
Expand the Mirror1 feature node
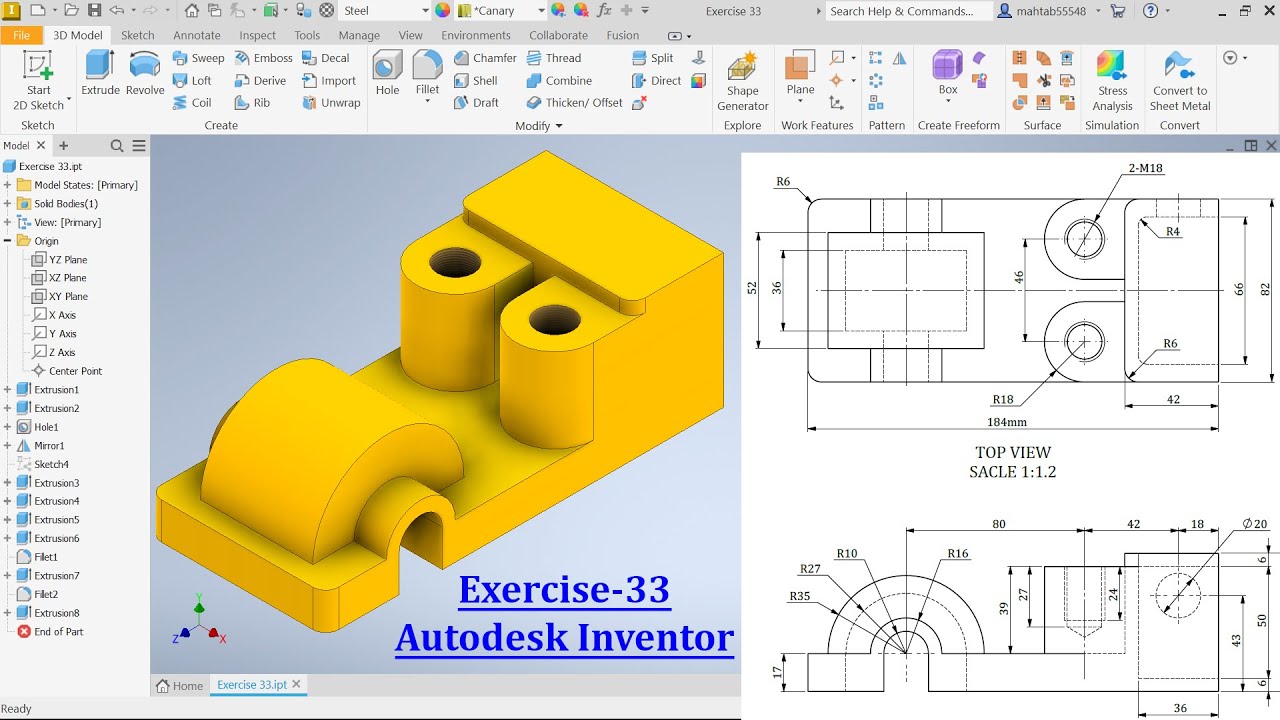tap(8, 445)
